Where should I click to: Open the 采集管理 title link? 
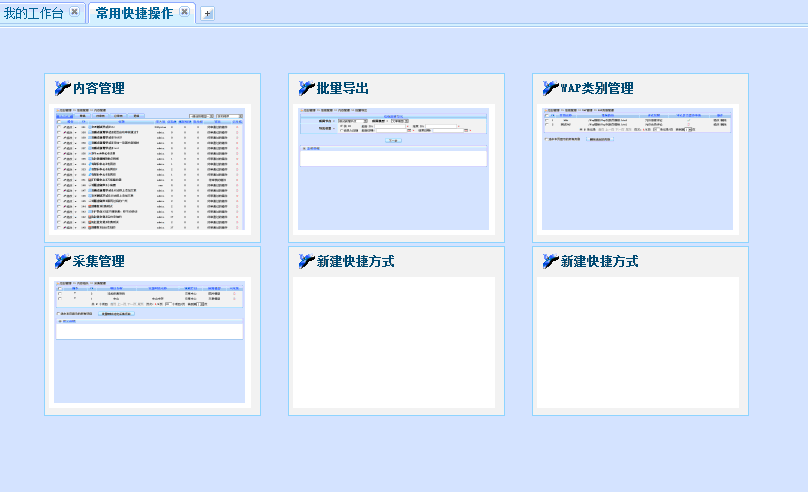[x=99, y=262]
